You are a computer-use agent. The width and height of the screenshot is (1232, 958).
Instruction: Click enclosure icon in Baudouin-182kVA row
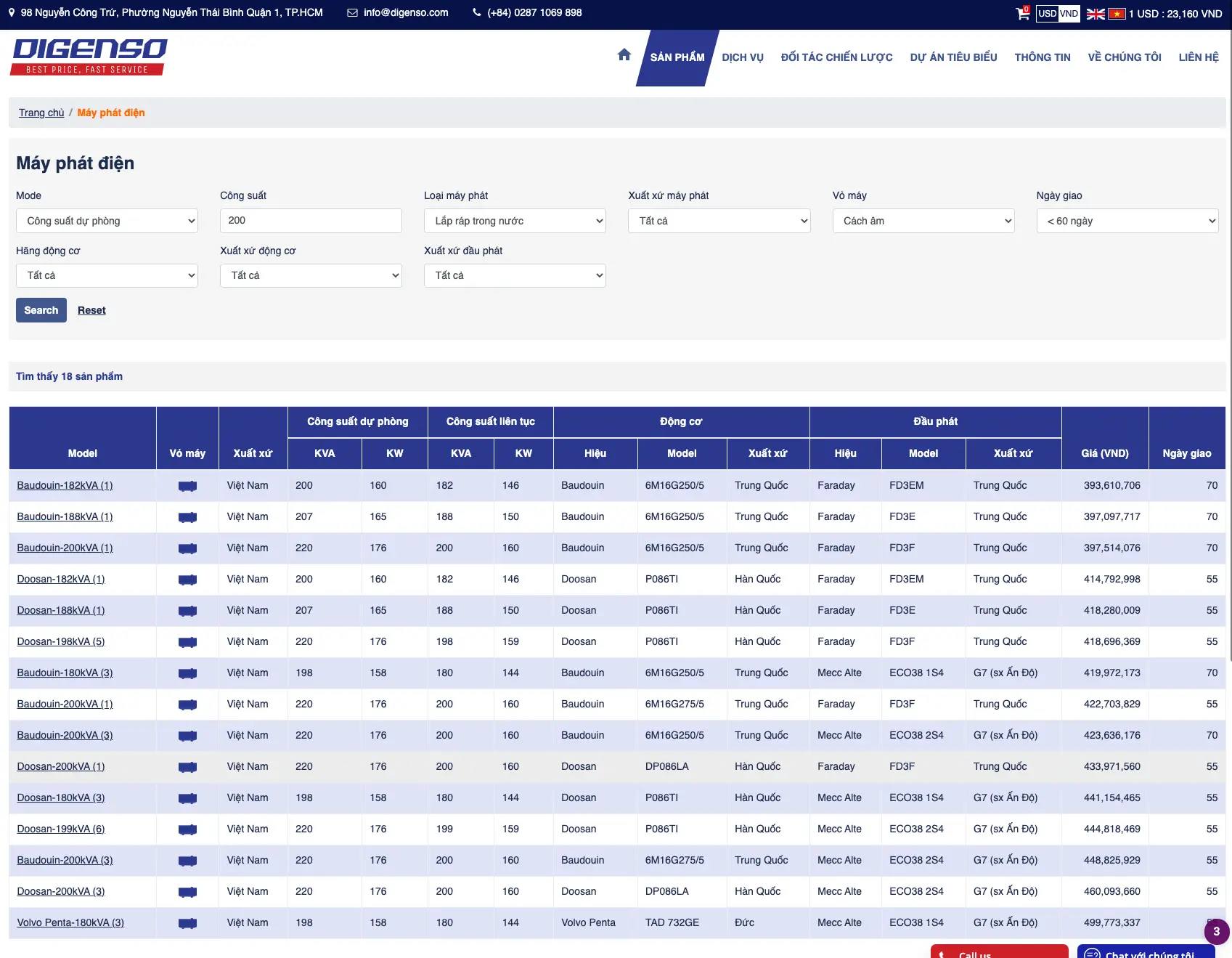click(x=187, y=486)
